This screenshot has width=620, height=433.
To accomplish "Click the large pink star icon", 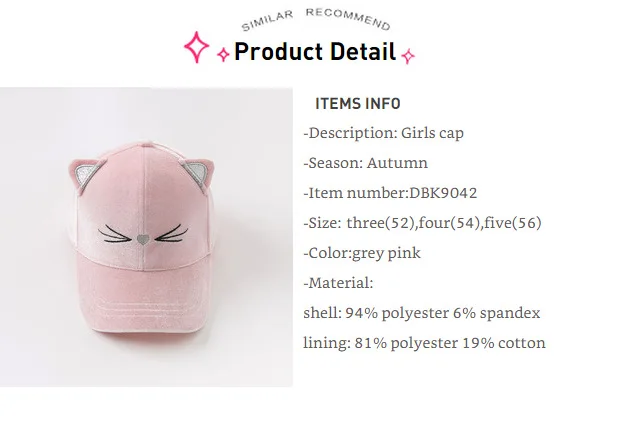I will [197, 47].
